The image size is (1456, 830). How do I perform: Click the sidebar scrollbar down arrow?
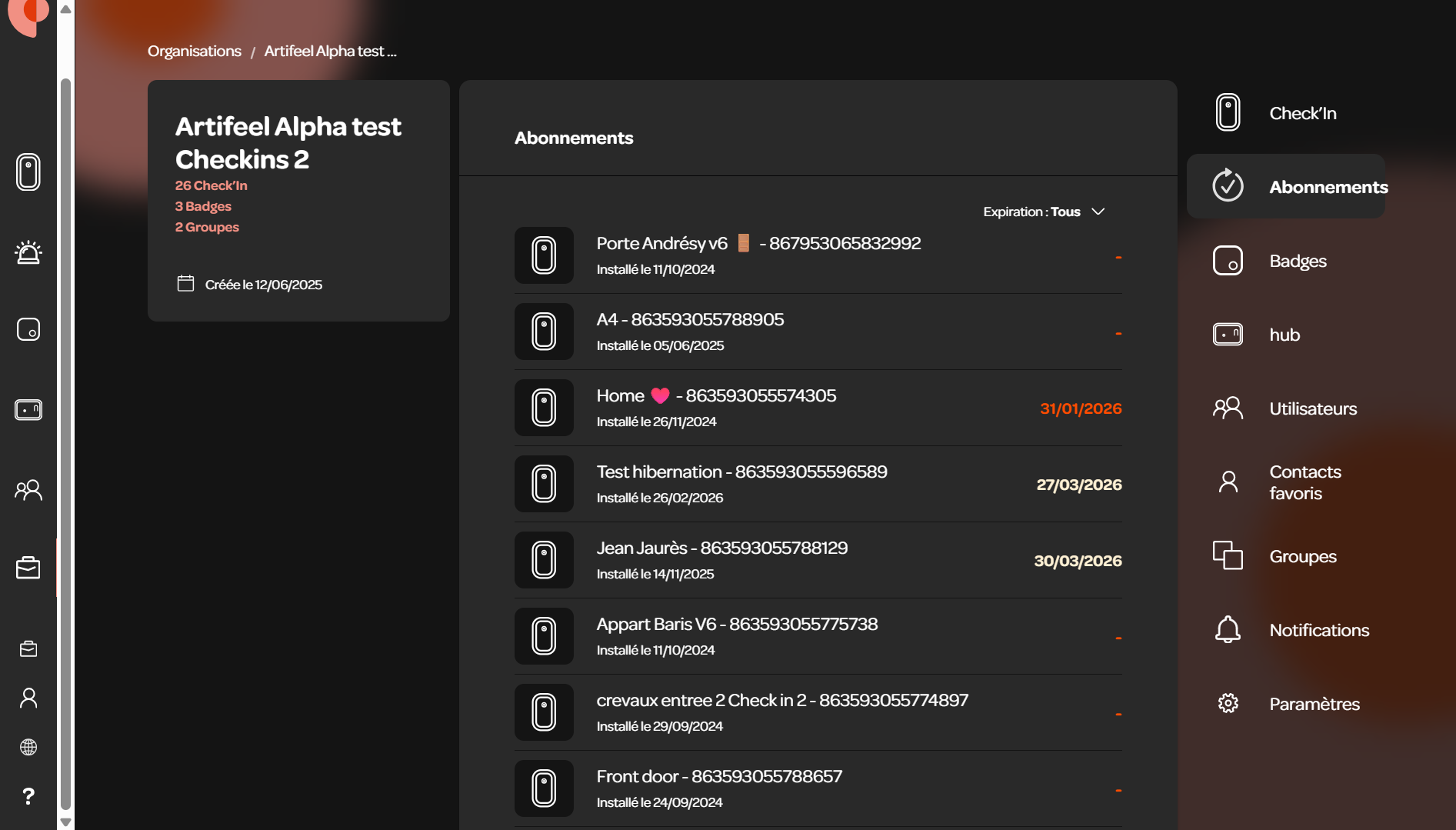tap(66, 822)
